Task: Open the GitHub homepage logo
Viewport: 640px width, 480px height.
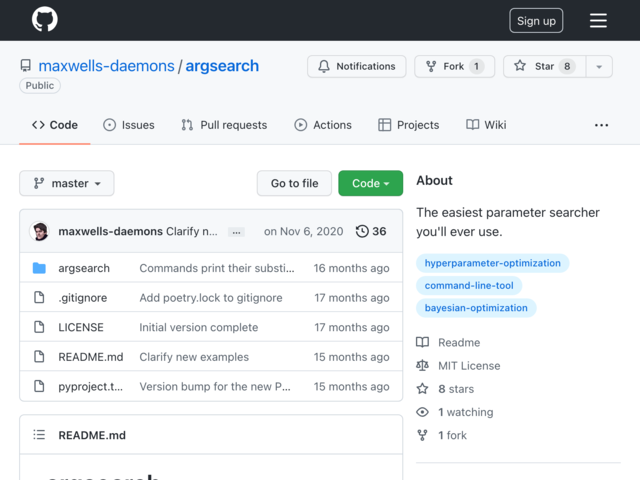Action: (x=45, y=19)
